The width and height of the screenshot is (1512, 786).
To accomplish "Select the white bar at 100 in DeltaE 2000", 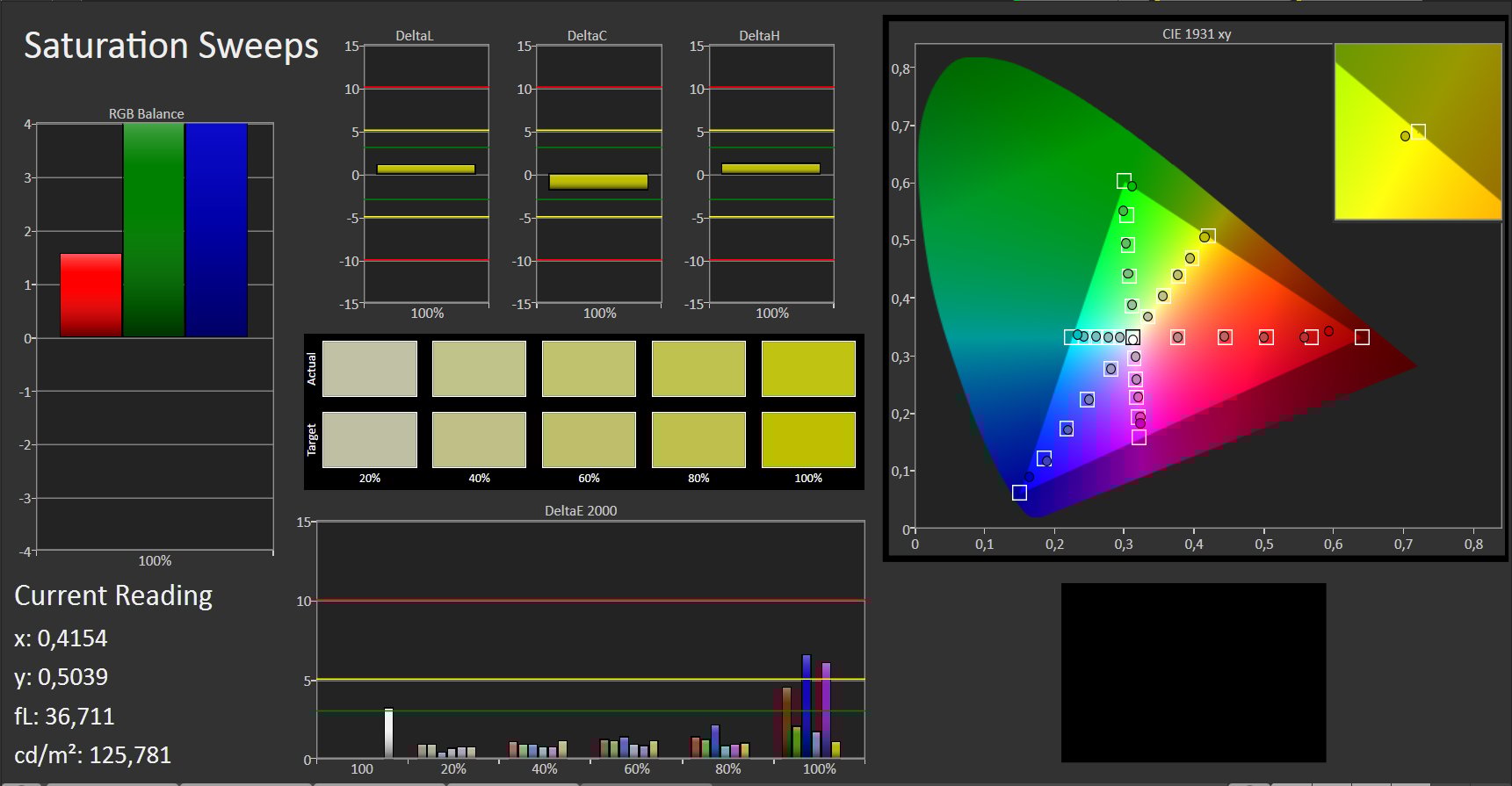I will point(388,733).
